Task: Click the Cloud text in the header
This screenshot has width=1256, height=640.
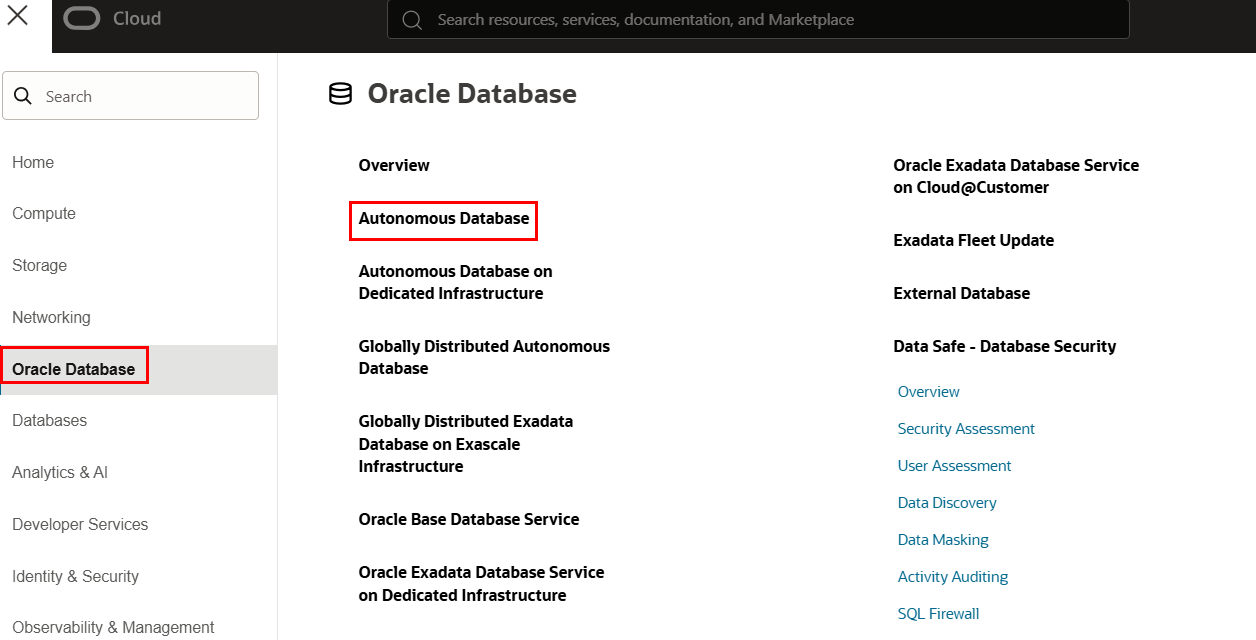Action: point(137,19)
